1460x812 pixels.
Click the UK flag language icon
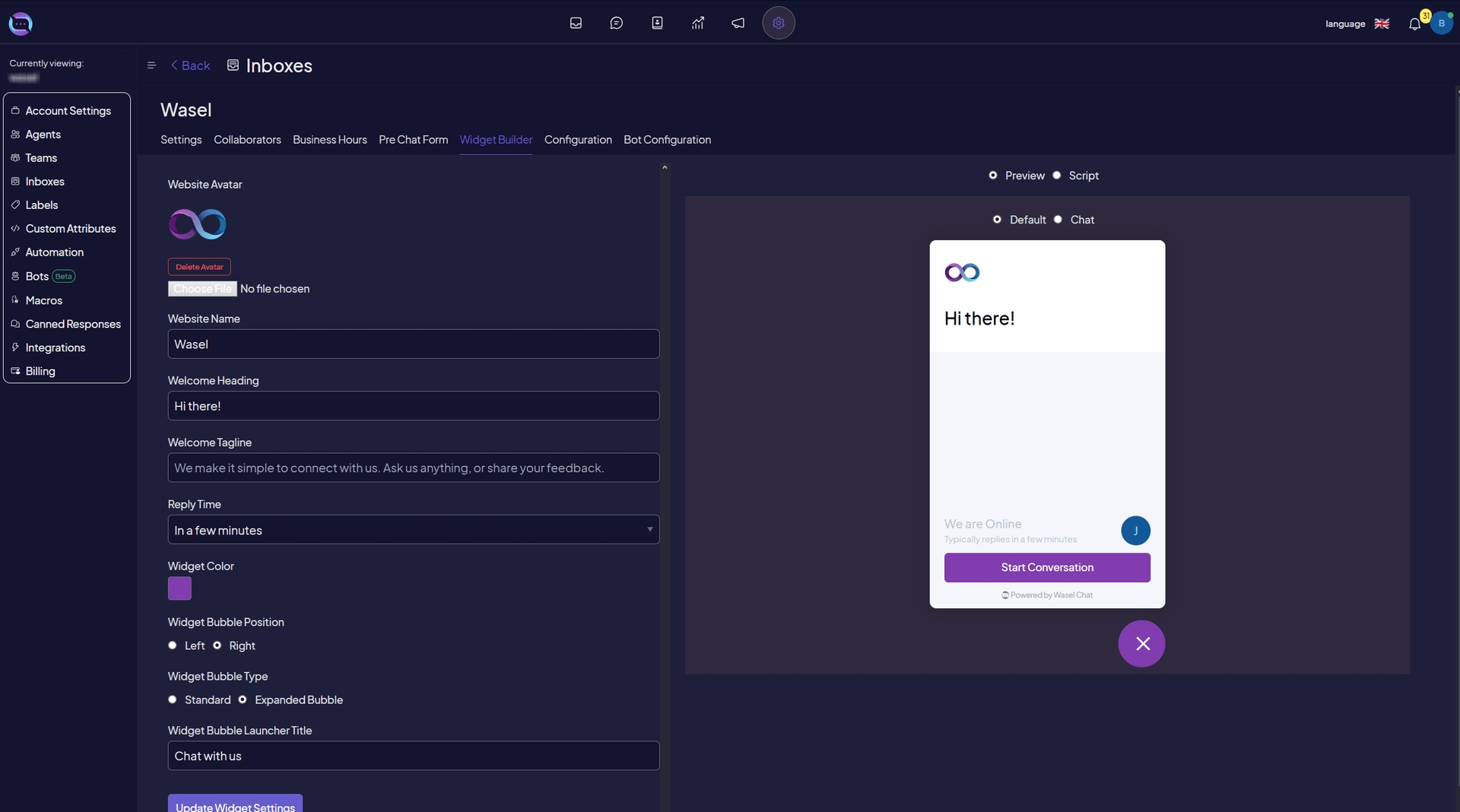(1382, 24)
